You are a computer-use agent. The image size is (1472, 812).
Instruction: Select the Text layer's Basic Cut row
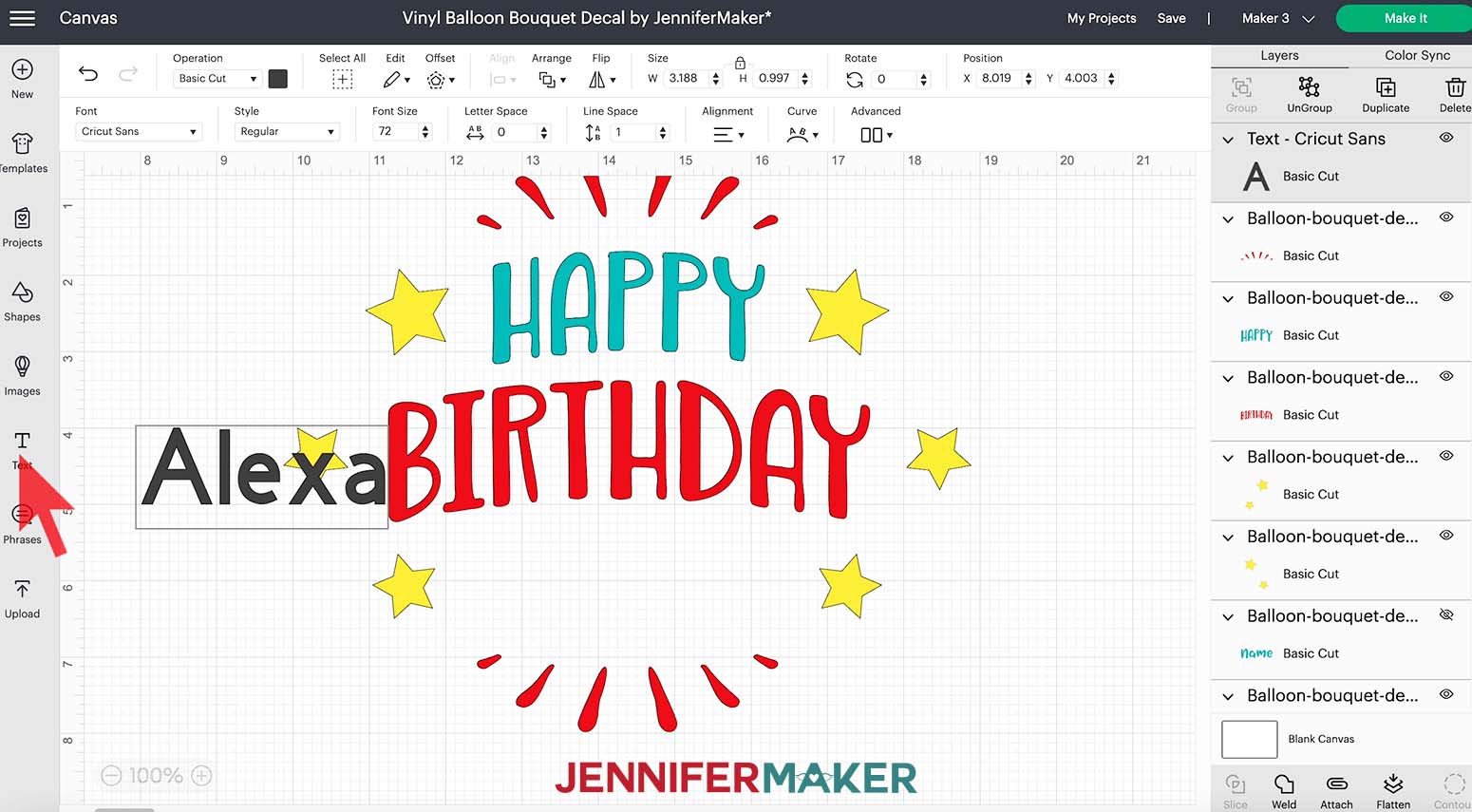click(x=1341, y=177)
